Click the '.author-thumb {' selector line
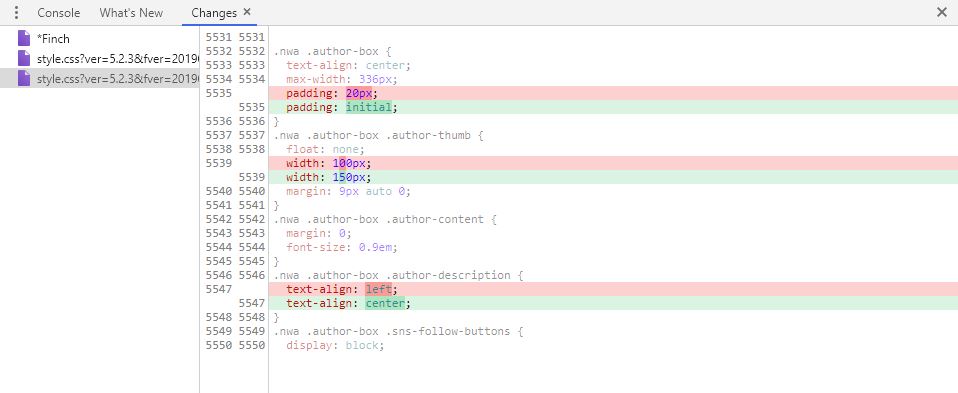 click(x=378, y=136)
